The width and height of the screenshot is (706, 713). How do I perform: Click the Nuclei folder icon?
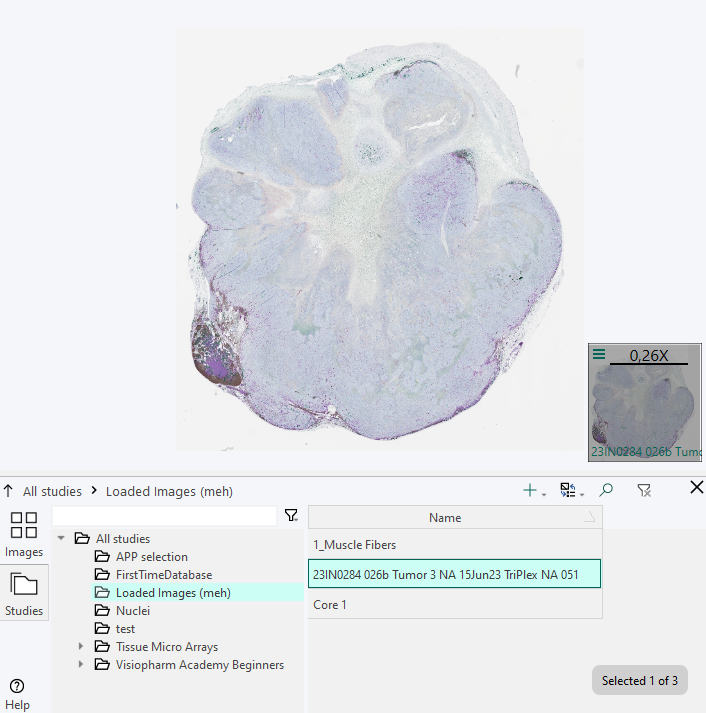[102, 611]
